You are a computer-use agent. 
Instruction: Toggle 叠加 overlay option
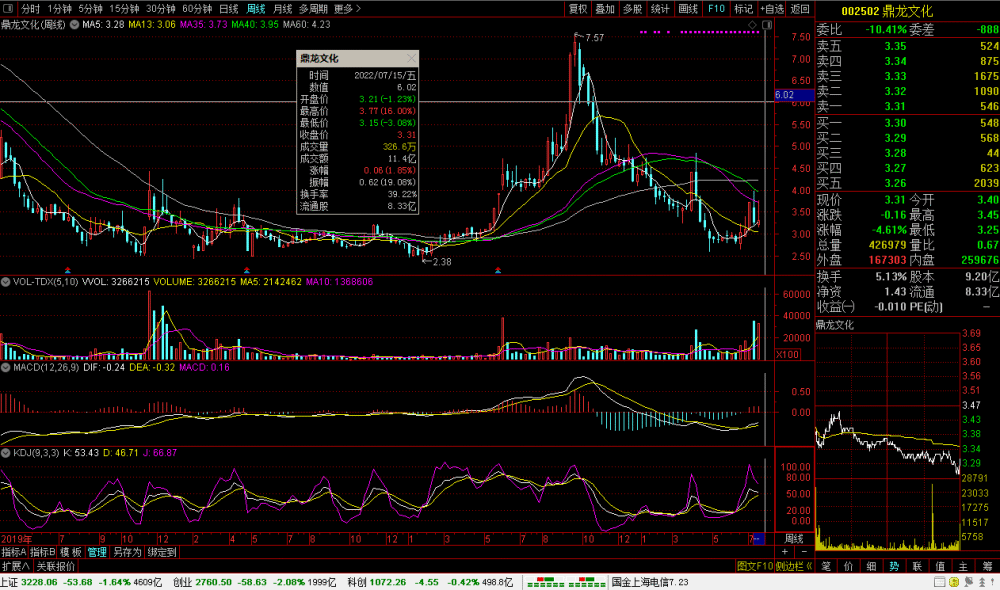(x=605, y=8)
